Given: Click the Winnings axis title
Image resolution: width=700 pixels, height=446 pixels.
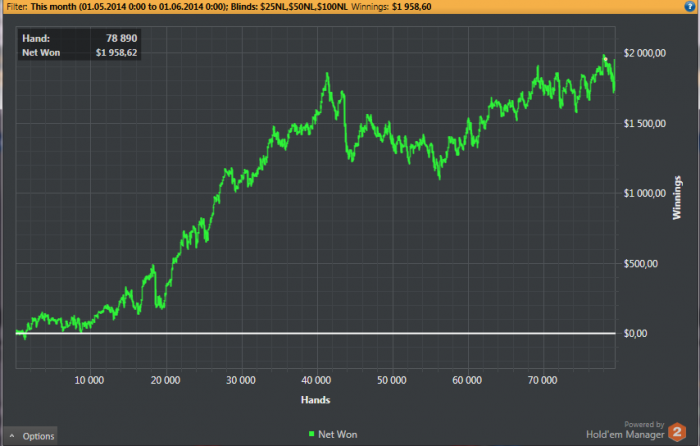Looking at the screenshot, I should tap(677, 197).
